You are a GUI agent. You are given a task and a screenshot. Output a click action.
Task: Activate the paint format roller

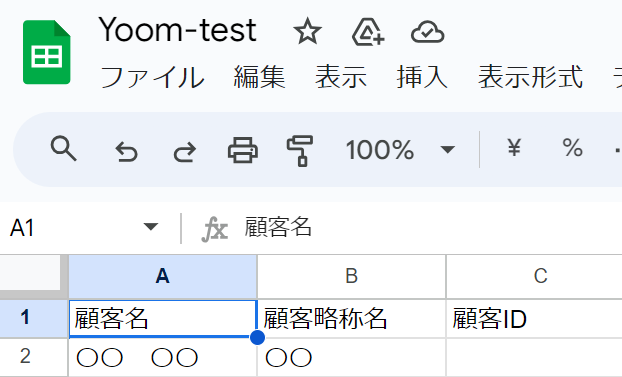tap(300, 151)
